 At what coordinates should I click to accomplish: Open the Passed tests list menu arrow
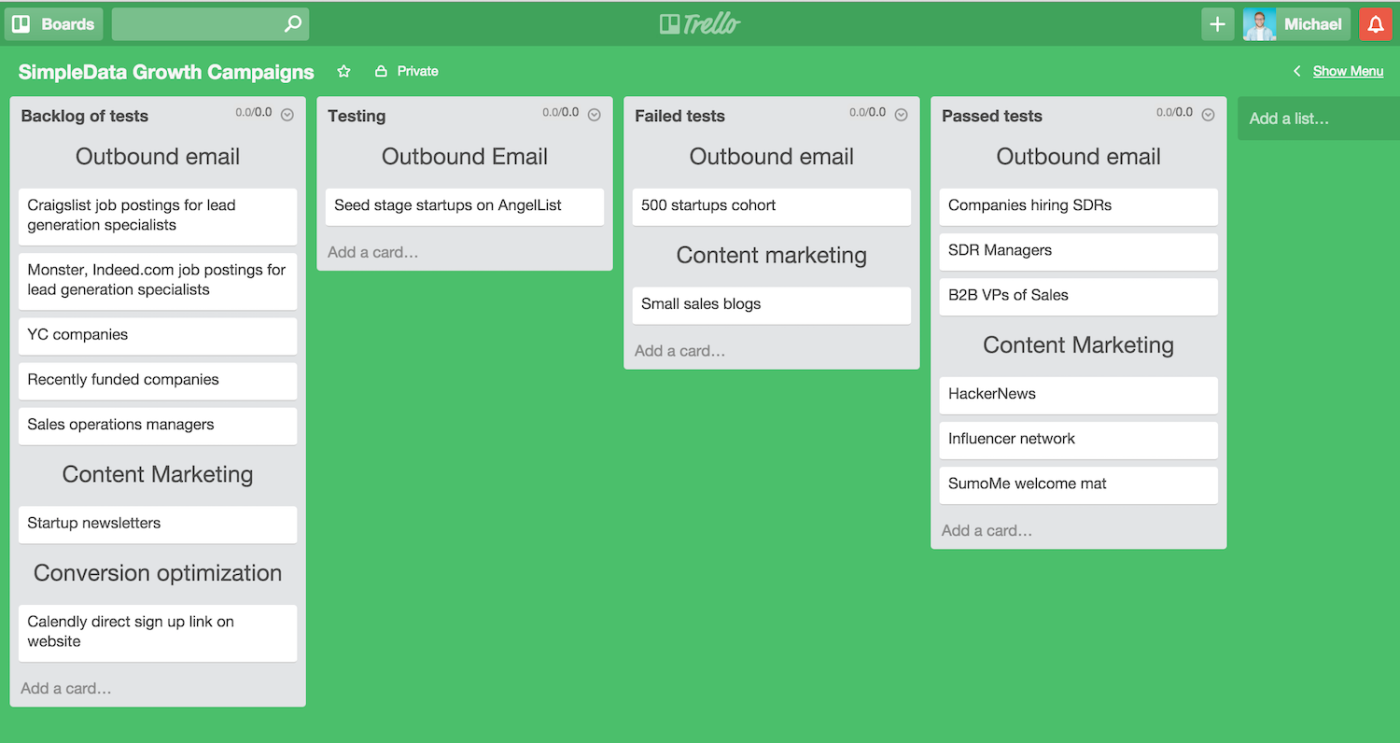(1208, 115)
